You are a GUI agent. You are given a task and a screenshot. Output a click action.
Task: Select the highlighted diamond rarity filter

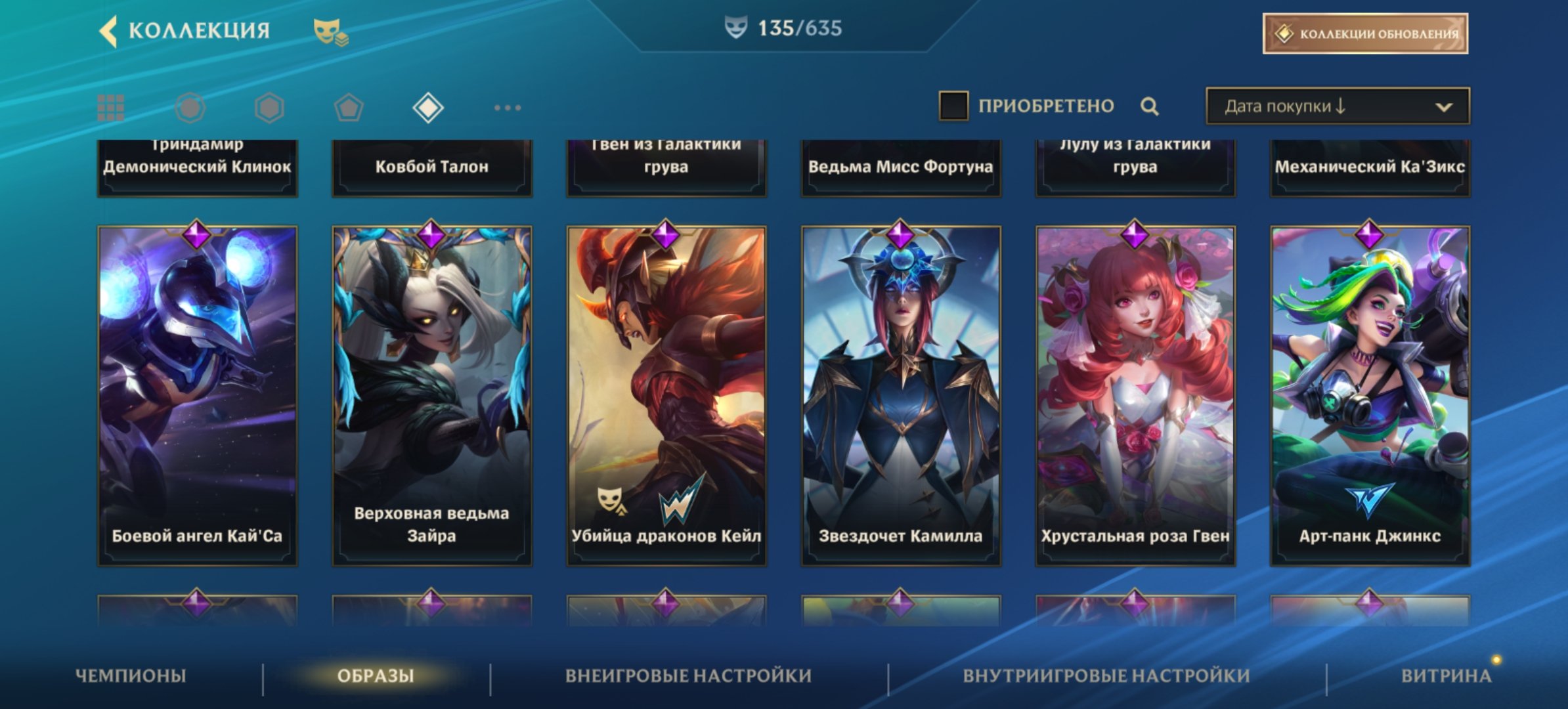428,108
